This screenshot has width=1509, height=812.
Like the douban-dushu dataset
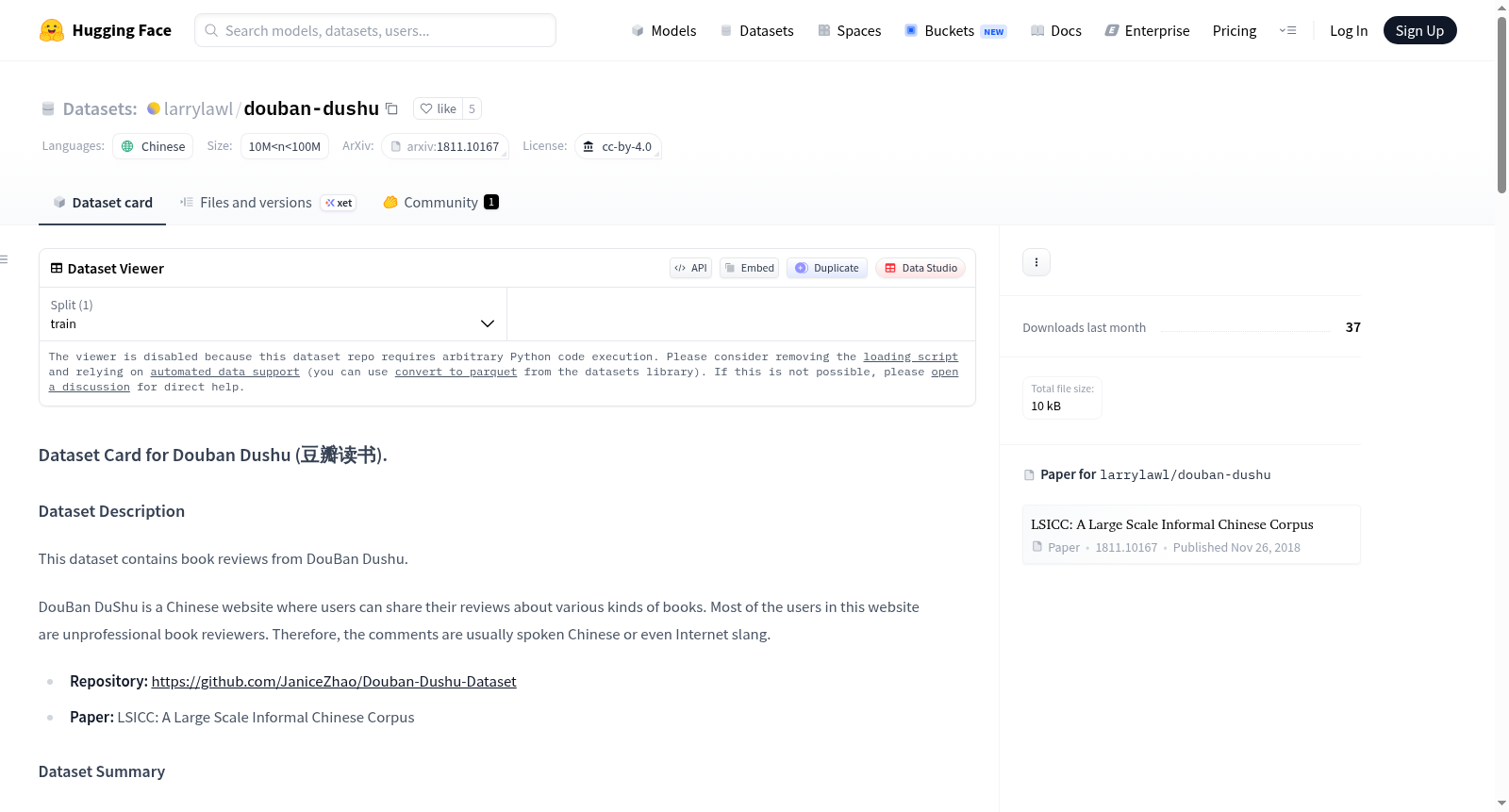[439, 108]
